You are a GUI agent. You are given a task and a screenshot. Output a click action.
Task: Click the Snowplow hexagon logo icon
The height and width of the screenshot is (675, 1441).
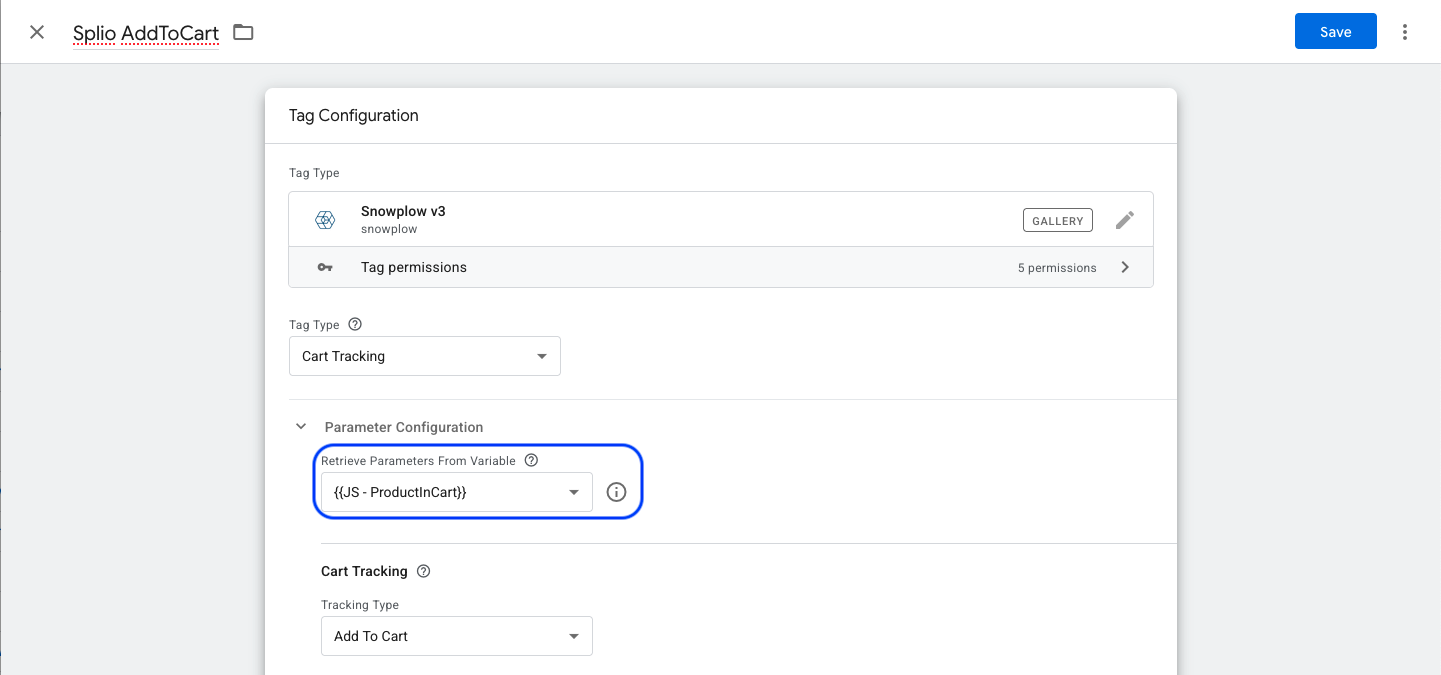325,220
